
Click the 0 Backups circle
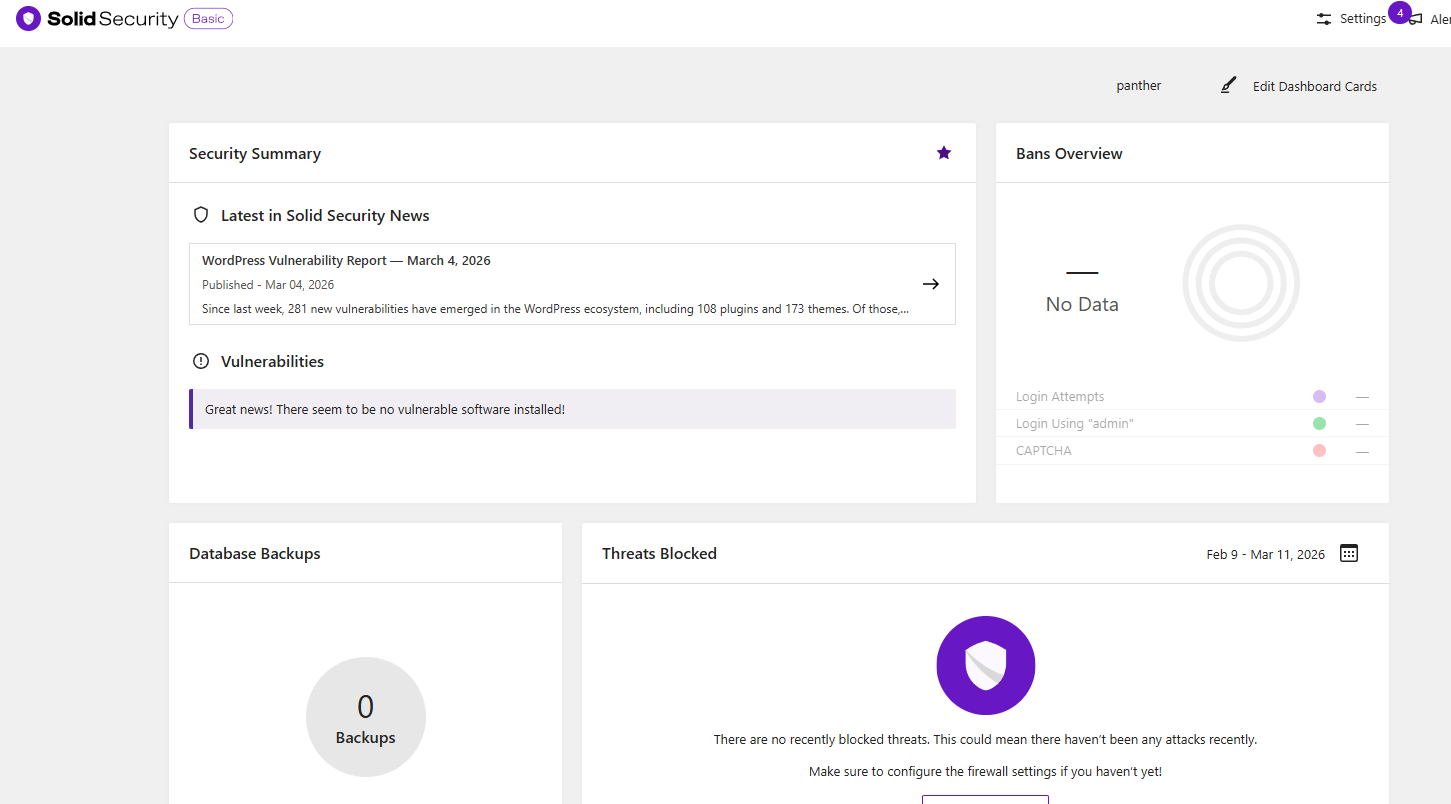click(x=365, y=717)
